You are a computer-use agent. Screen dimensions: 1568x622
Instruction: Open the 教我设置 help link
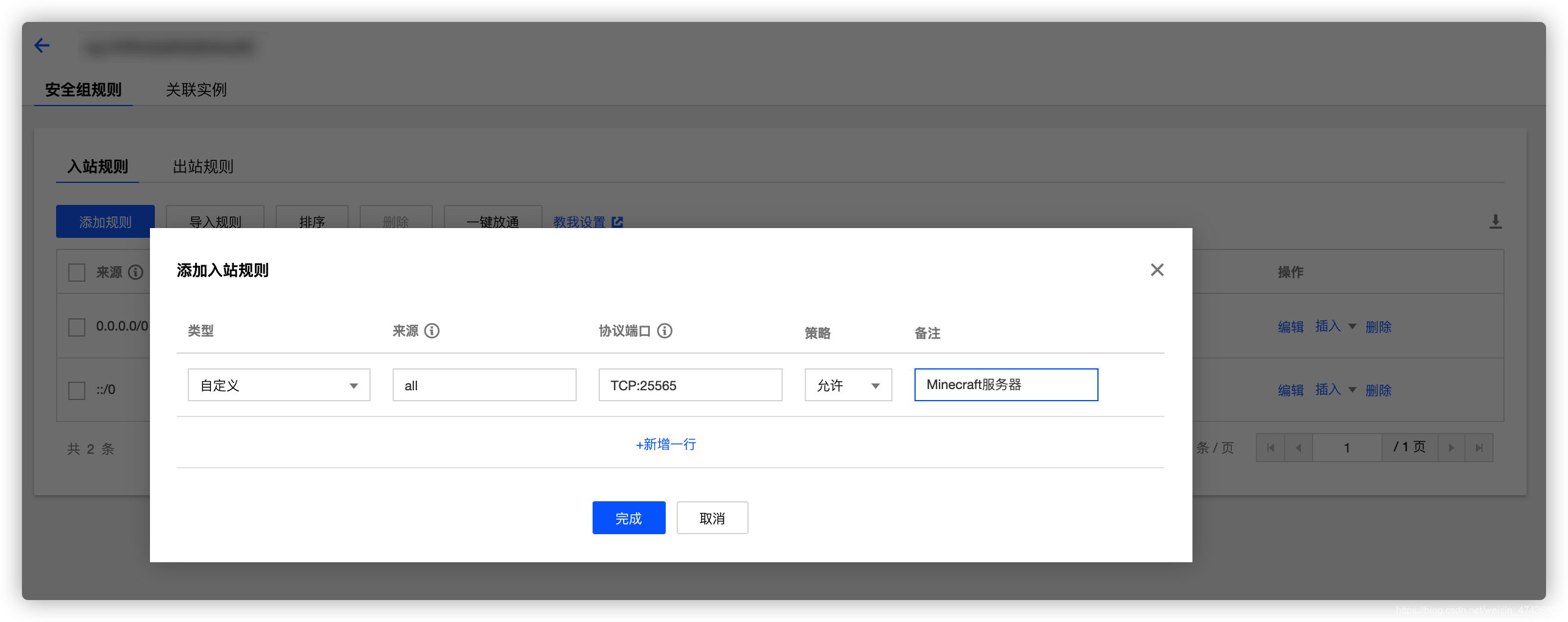click(579, 222)
